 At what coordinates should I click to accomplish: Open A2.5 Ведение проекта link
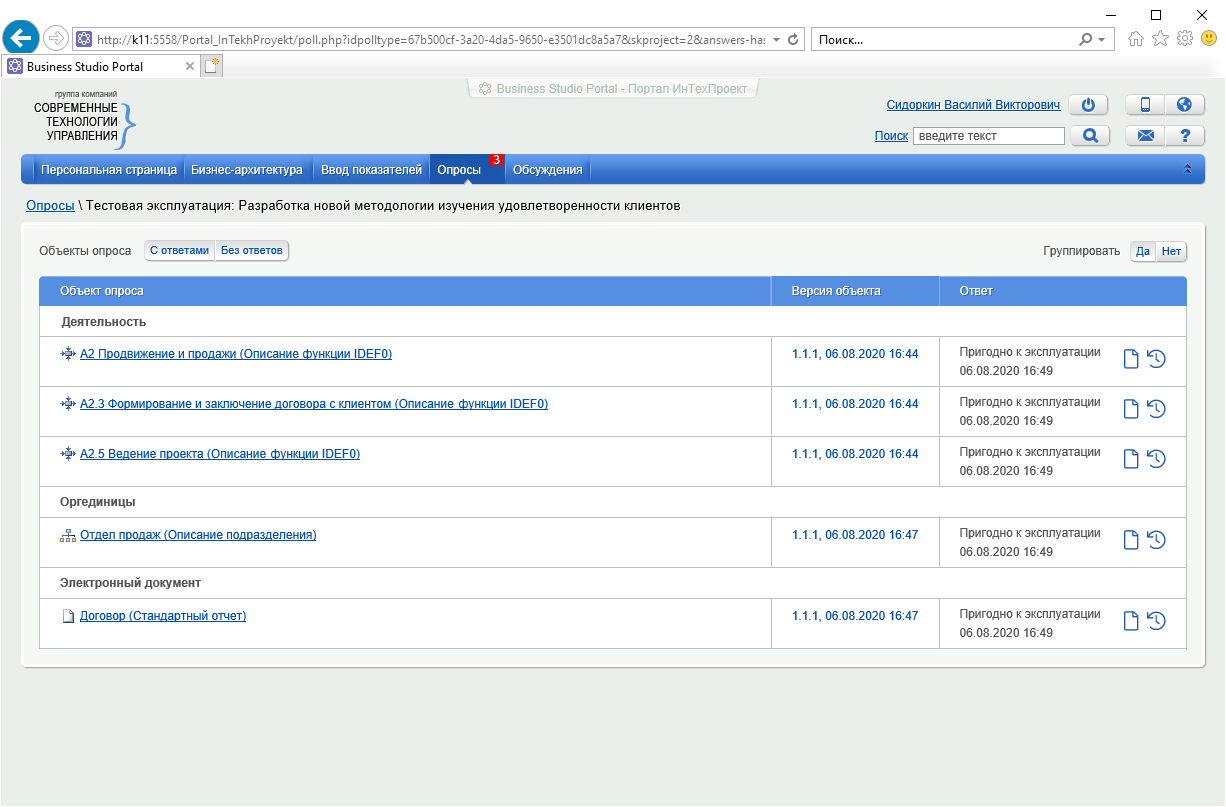219,454
